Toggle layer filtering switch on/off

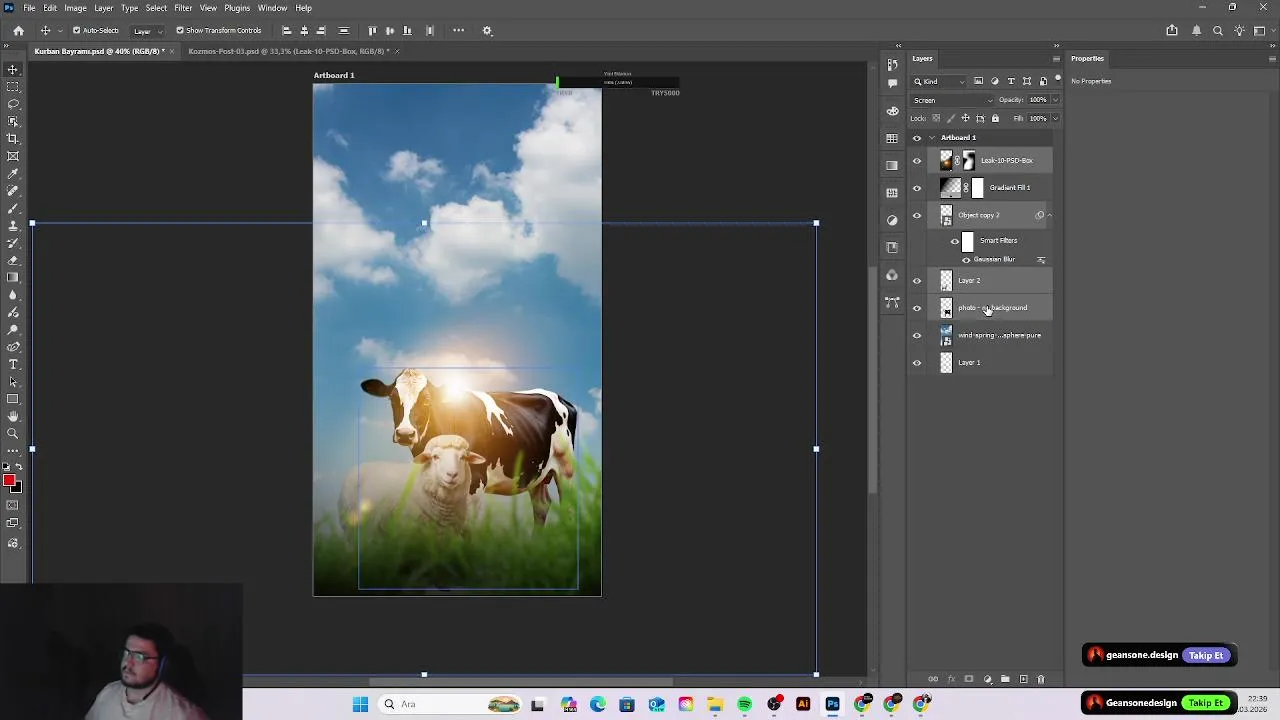coord(1058,79)
